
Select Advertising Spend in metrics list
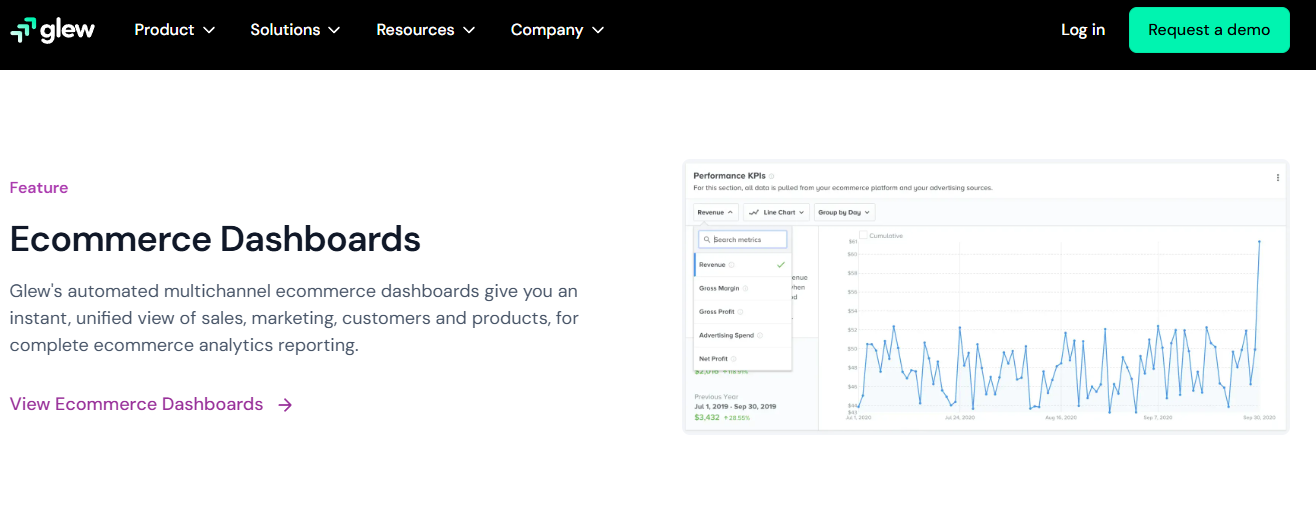[743, 335]
